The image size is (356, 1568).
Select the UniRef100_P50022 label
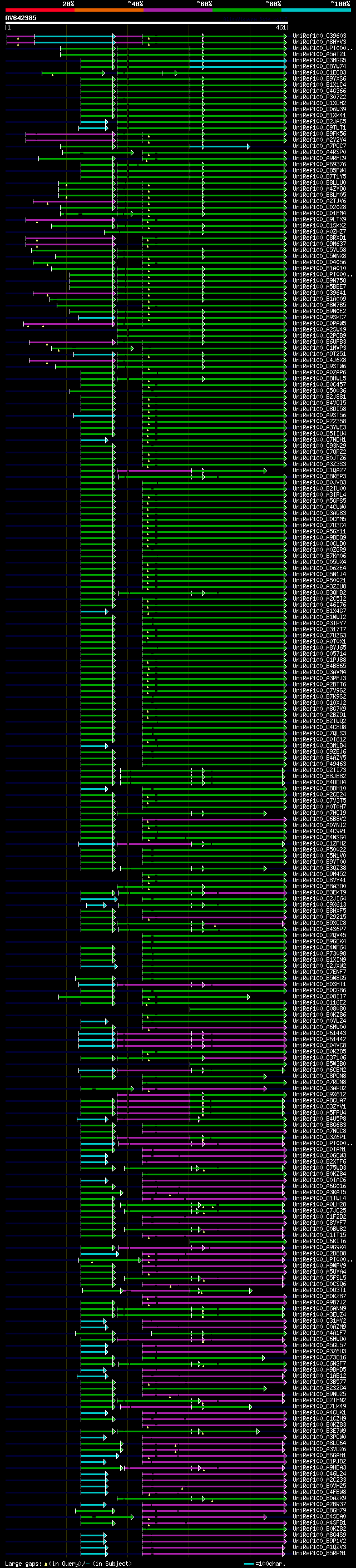point(319,850)
